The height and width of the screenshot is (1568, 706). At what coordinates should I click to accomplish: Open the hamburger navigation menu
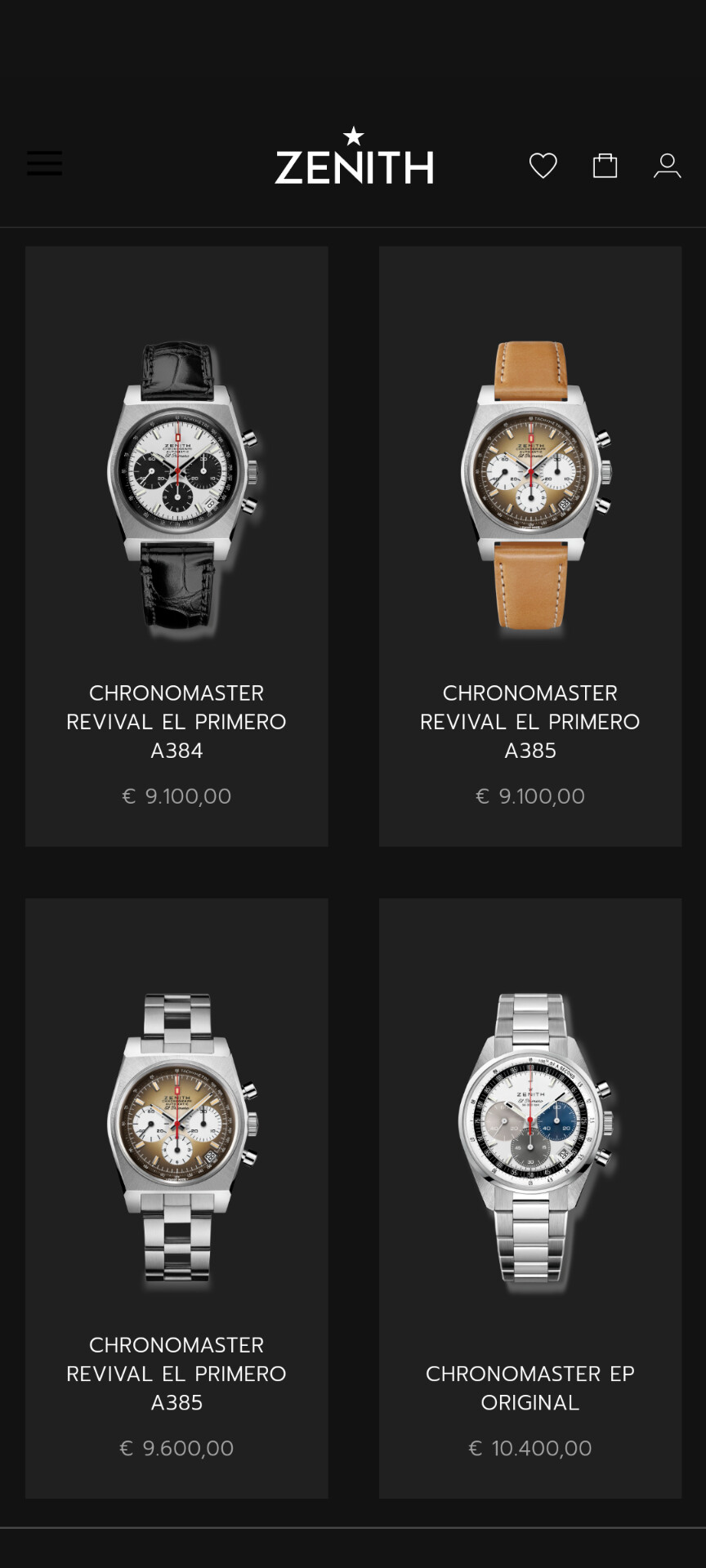44,163
